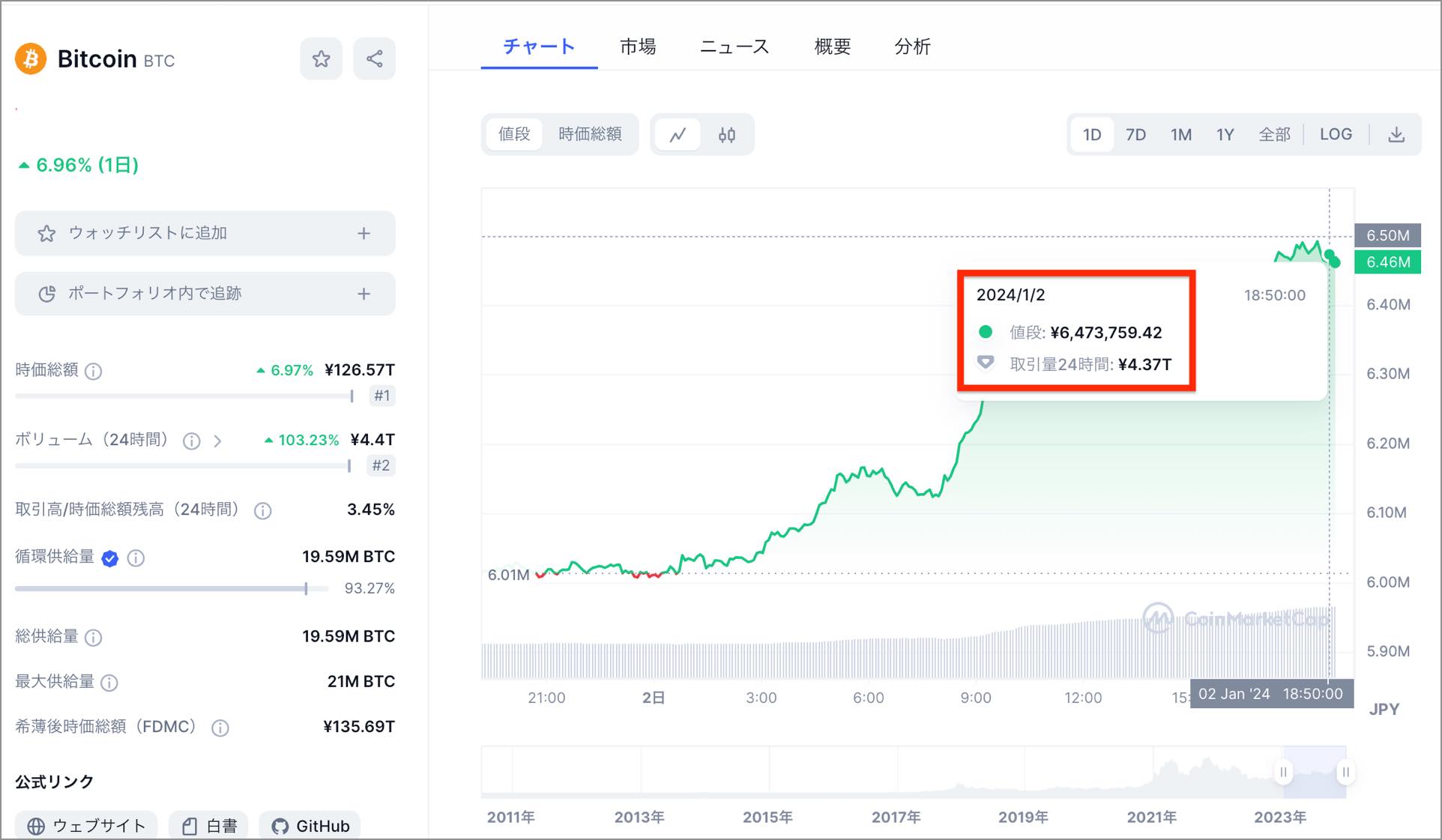Click the star favorite icon button
Viewport: 1442px width, 840px height.
[321, 58]
